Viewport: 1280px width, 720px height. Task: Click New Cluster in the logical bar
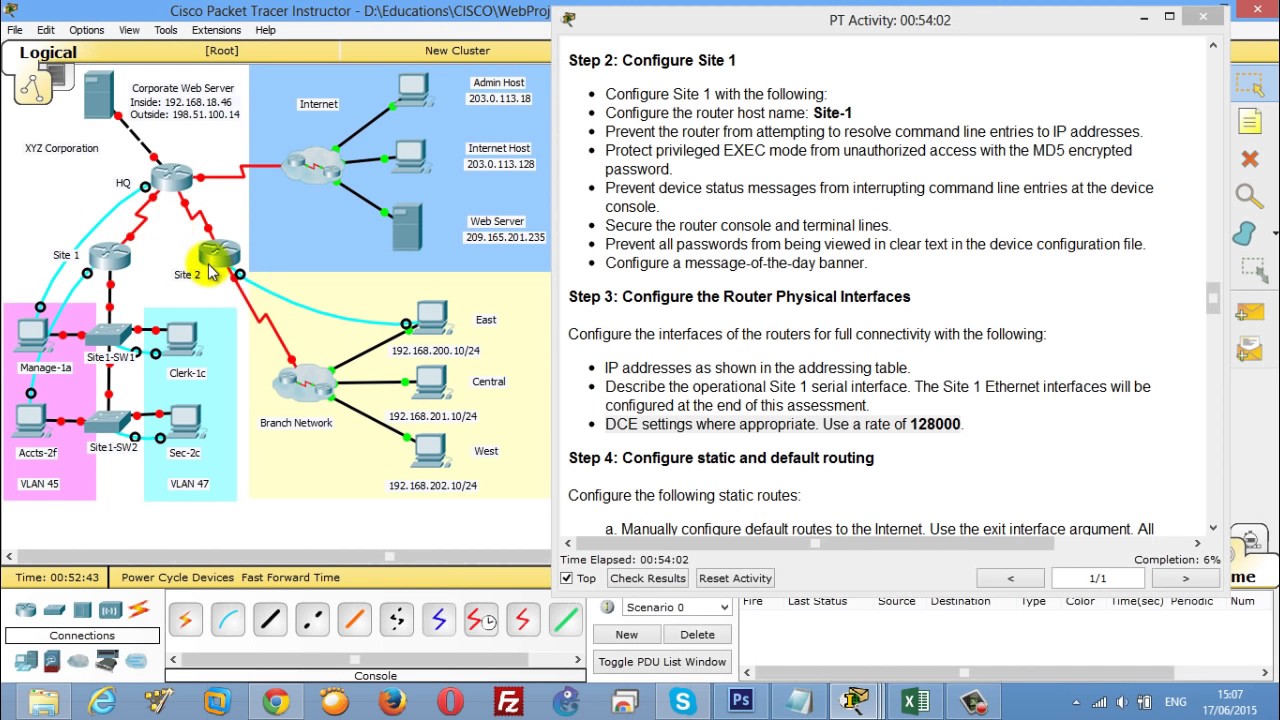[x=457, y=51]
